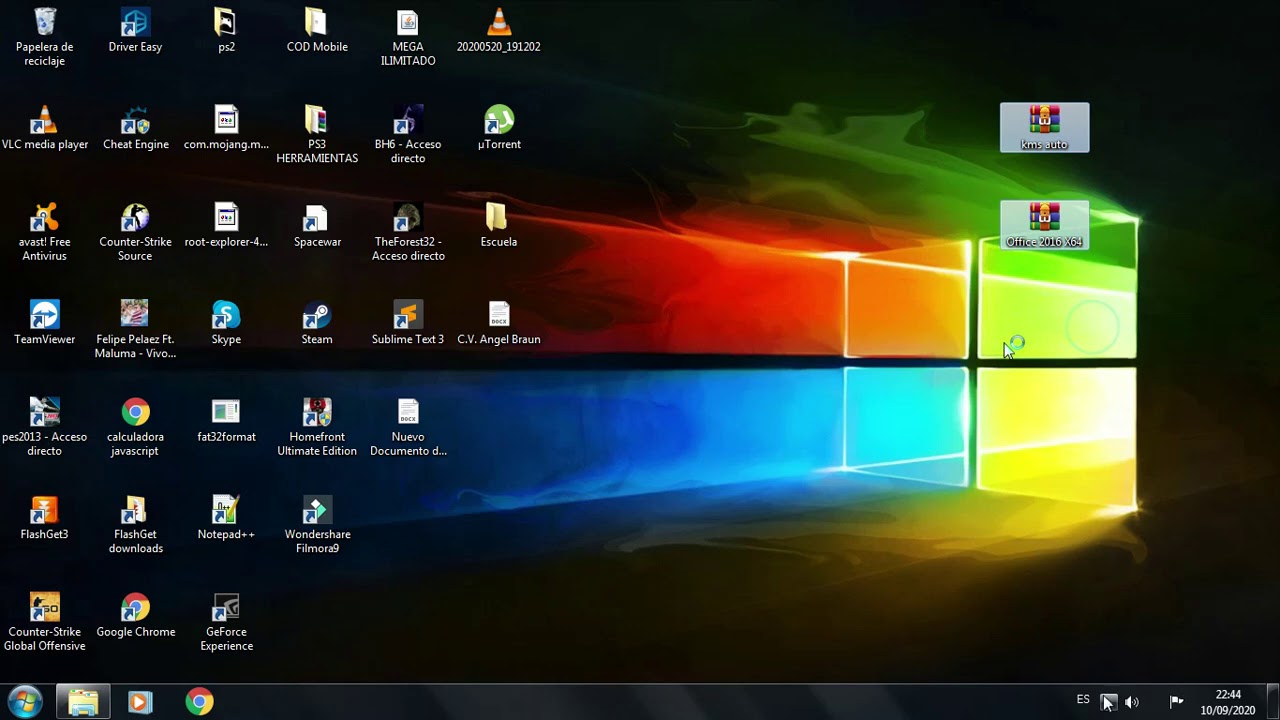Select the MEGA ILIMITADO document
Image resolution: width=1280 pixels, height=720 pixels.
click(408, 37)
